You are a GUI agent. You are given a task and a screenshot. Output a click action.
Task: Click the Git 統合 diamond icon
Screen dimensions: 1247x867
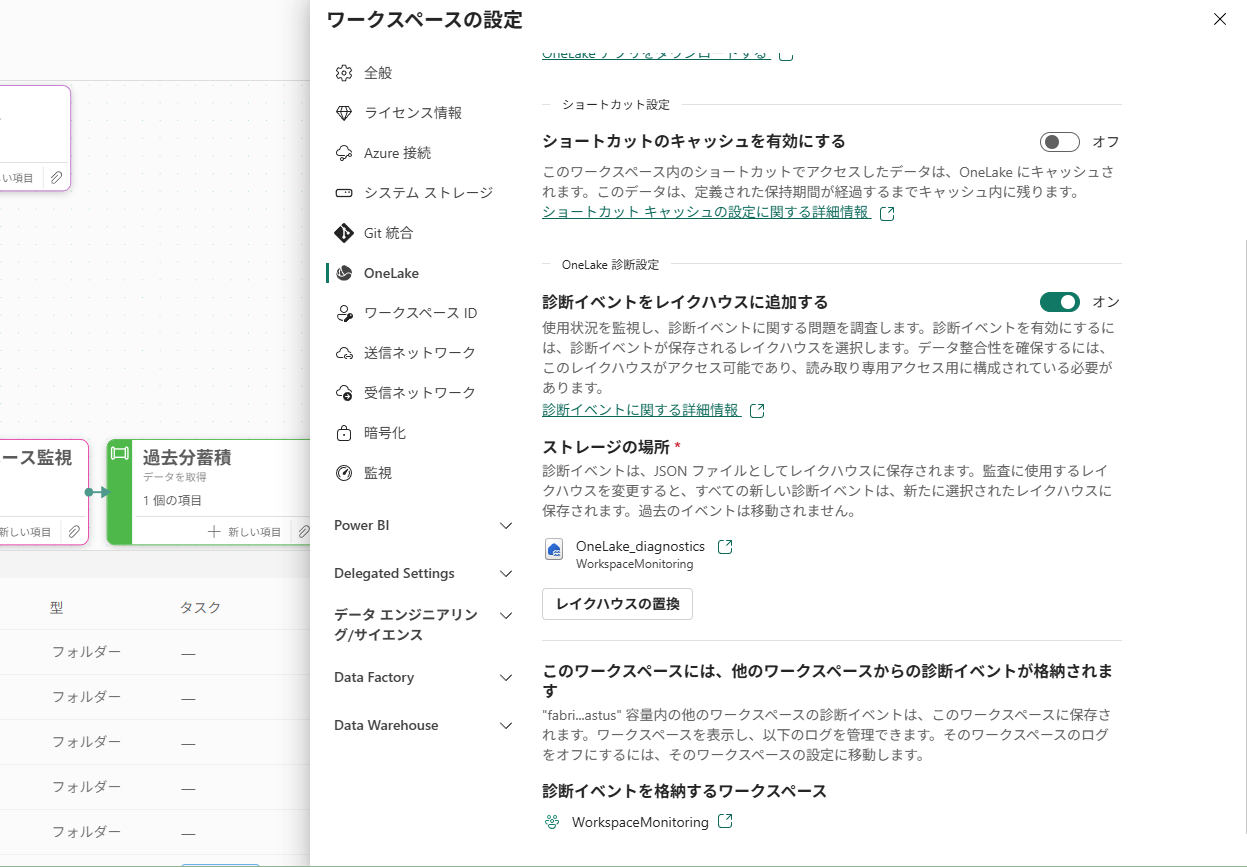344,233
